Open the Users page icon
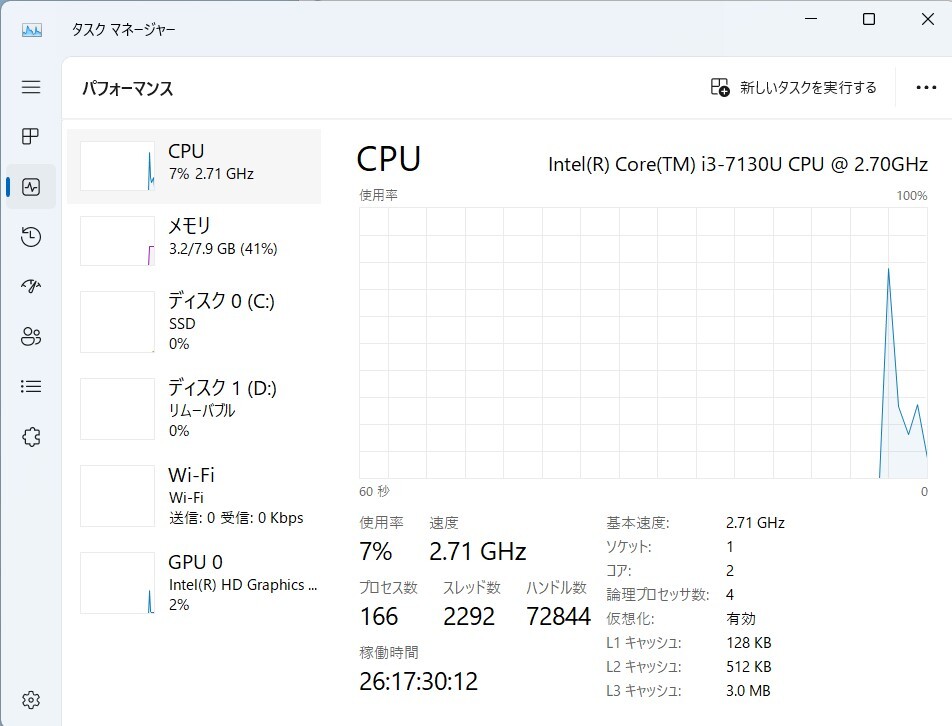The image size is (952, 726). [x=31, y=336]
